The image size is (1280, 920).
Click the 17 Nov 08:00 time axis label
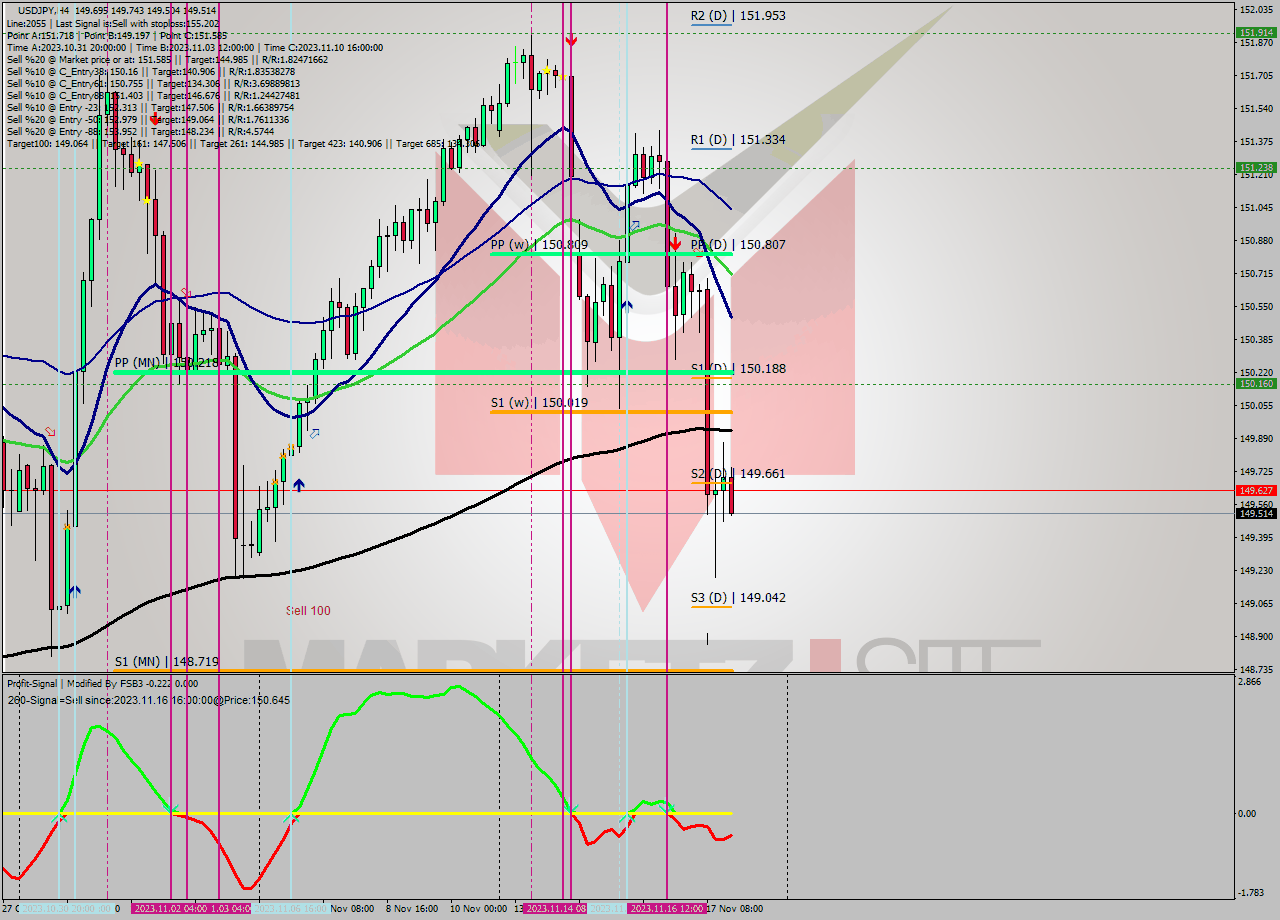tap(735, 909)
